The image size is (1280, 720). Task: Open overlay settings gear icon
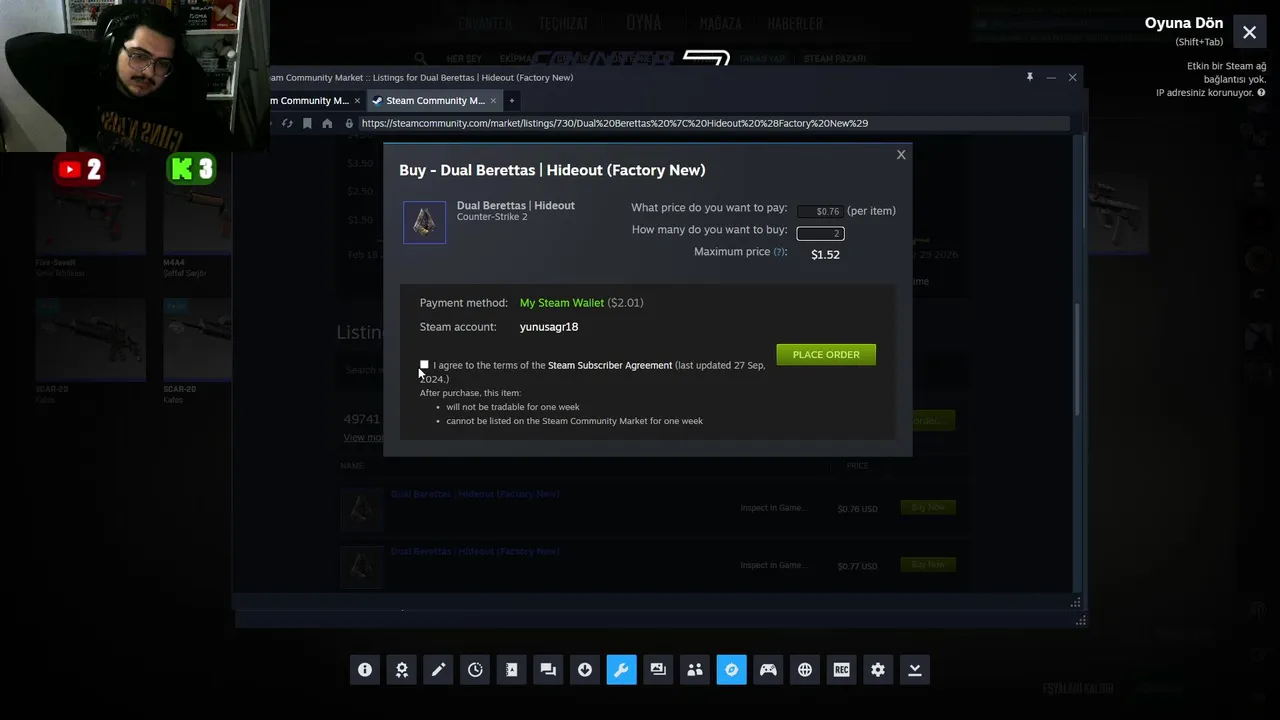pos(878,670)
